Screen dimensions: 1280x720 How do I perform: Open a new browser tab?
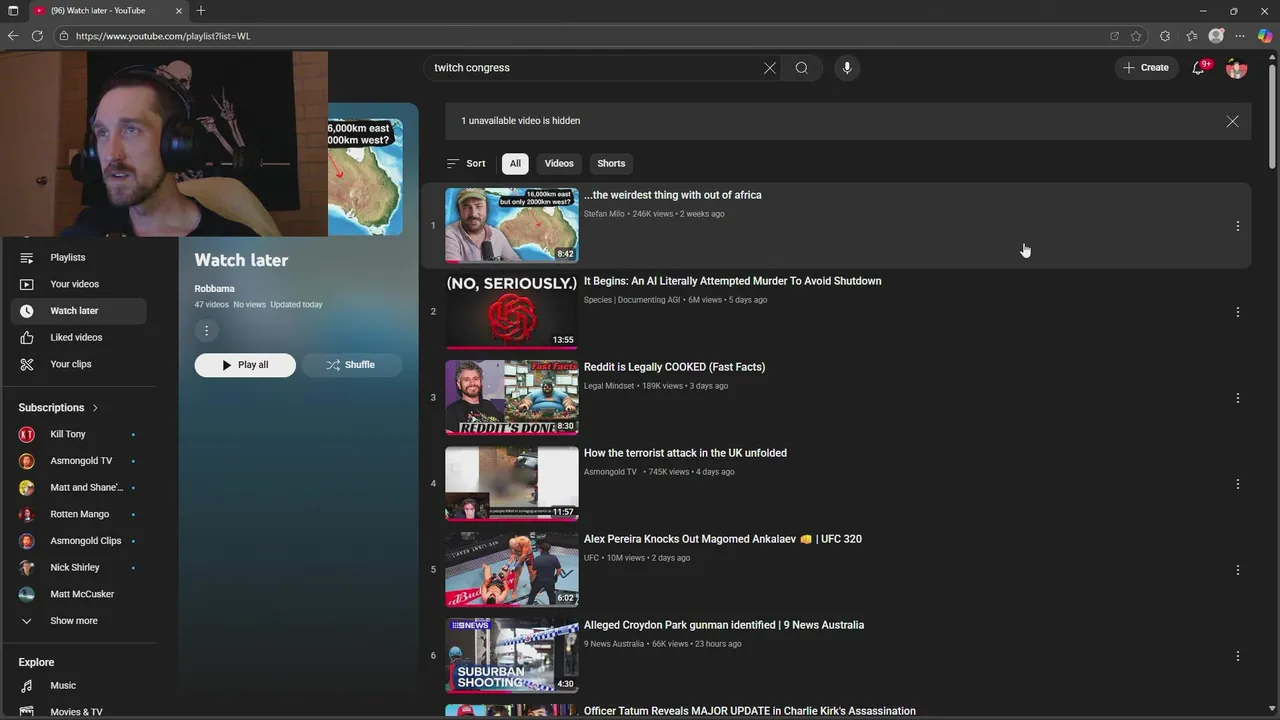click(x=201, y=11)
